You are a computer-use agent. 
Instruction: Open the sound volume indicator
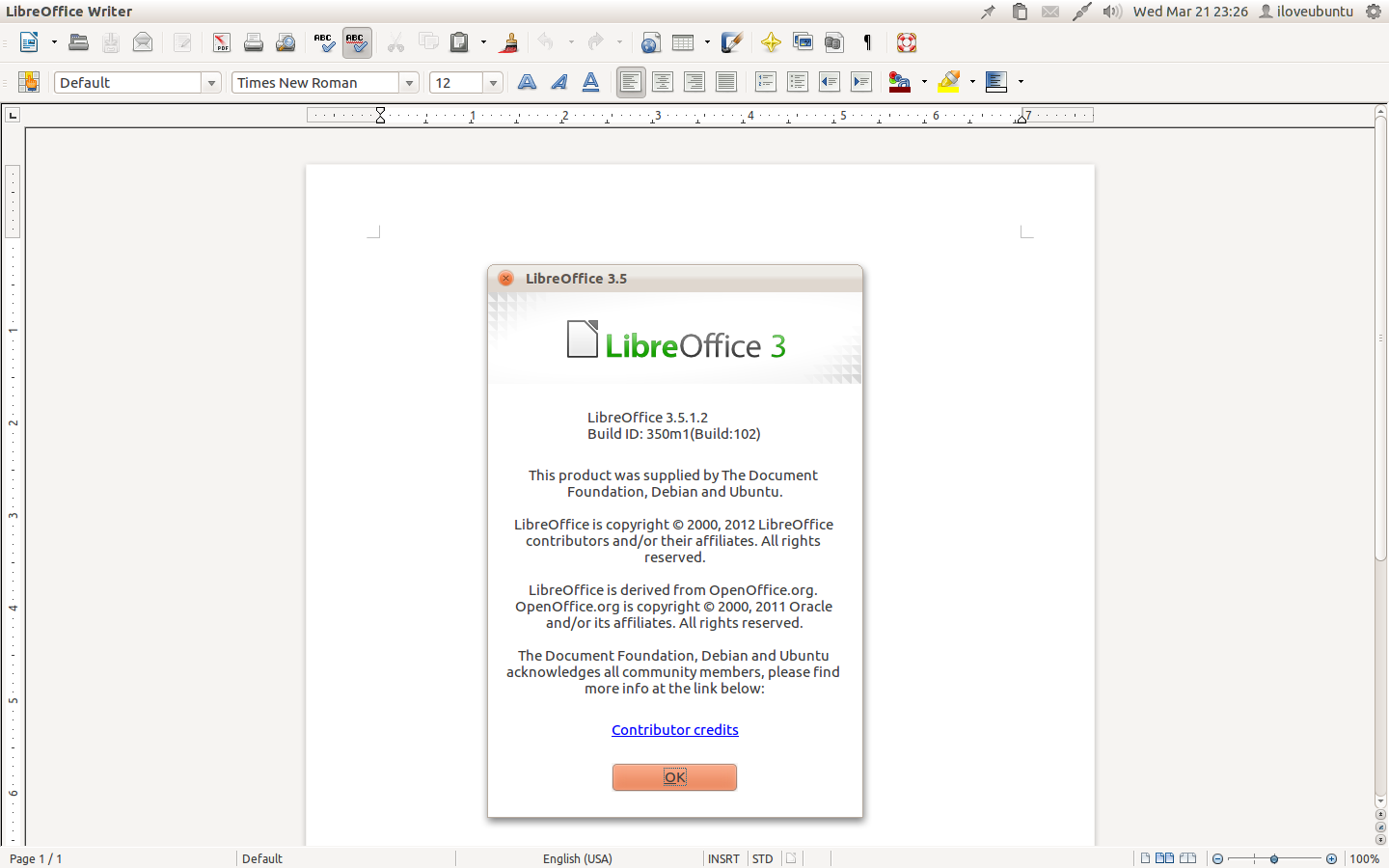point(1112,12)
